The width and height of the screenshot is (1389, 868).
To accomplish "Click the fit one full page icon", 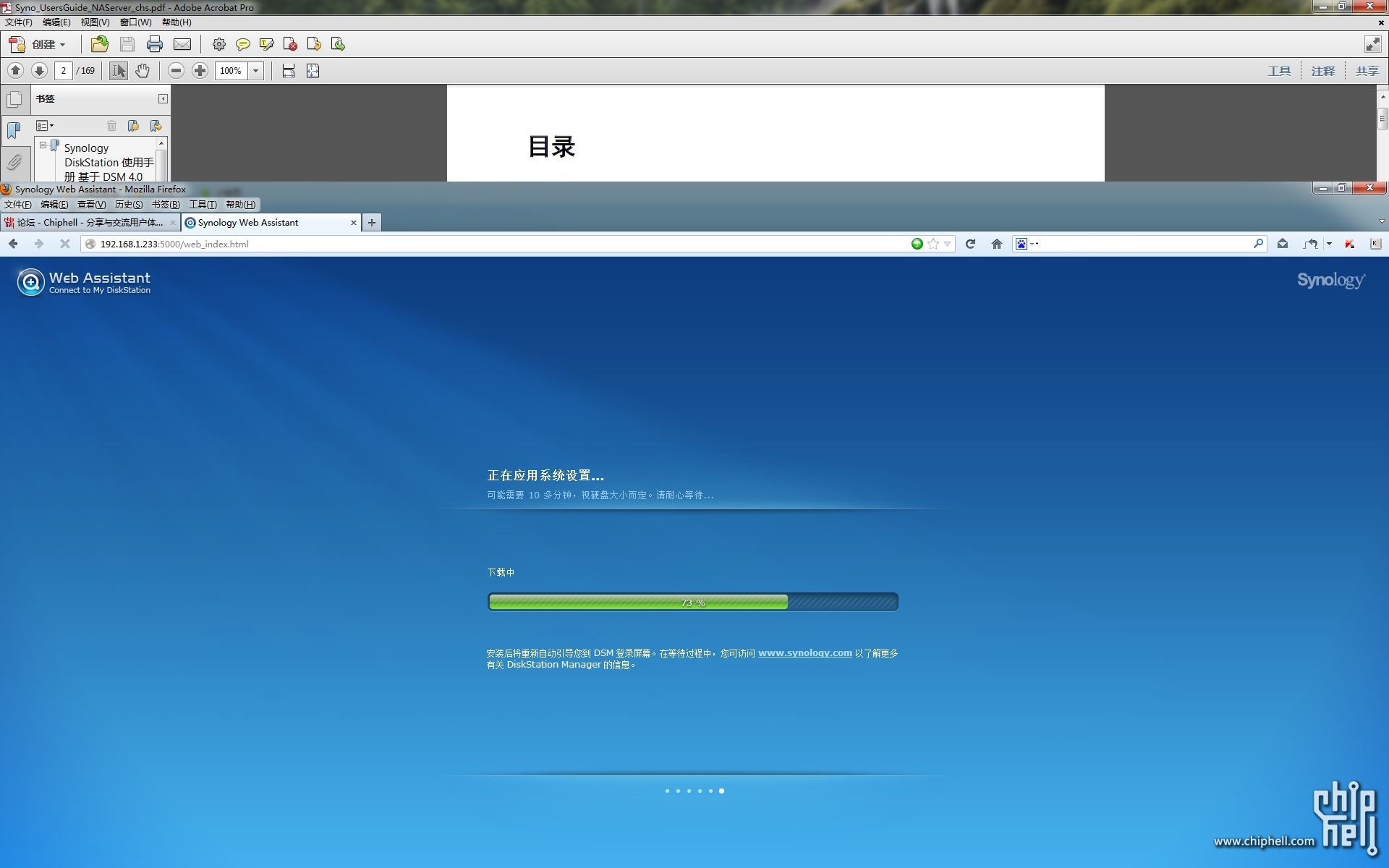I will tap(313, 71).
